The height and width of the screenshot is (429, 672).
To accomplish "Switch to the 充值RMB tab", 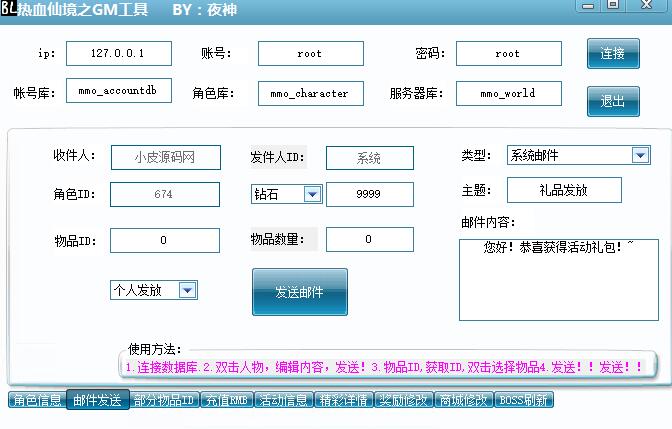I will [227, 400].
